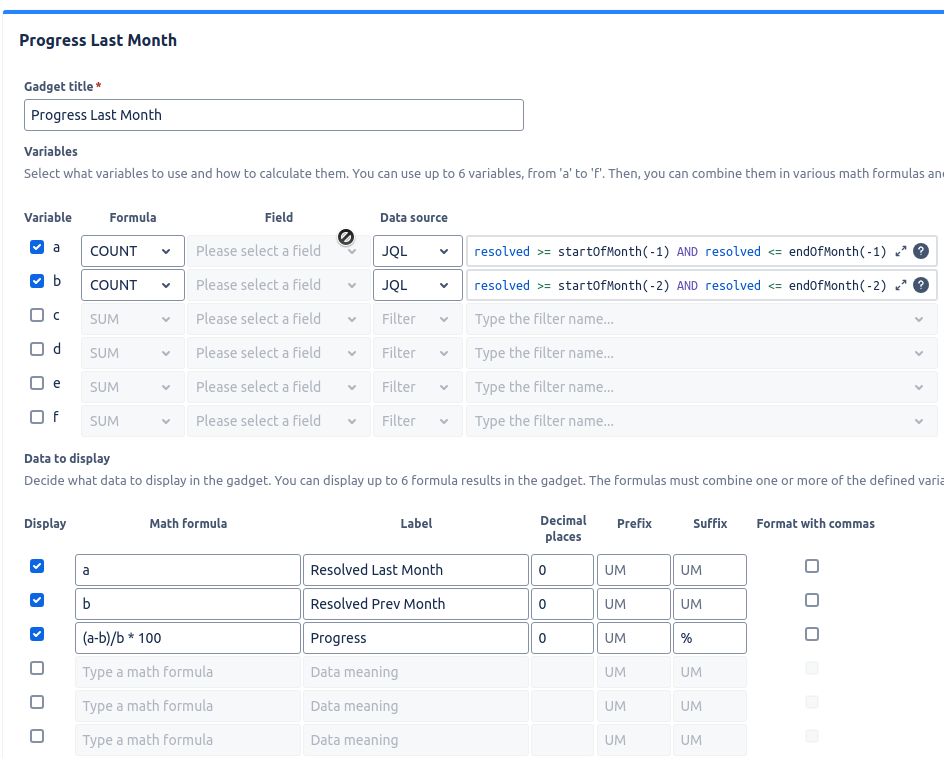The height and width of the screenshot is (758, 944).
Task: Edit math formula field containing 'a'
Action: pyautogui.click(x=188, y=570)
